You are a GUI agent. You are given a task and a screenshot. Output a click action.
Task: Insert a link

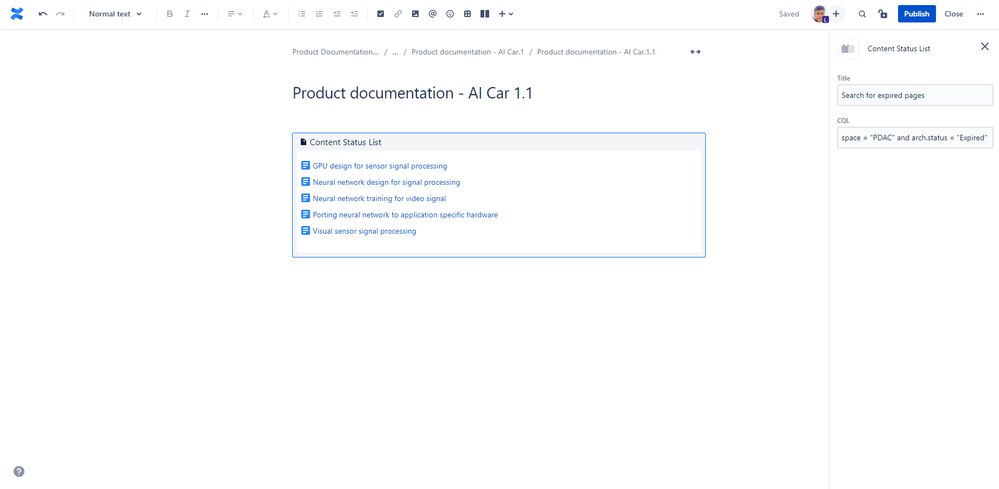(x=398, y=14)
